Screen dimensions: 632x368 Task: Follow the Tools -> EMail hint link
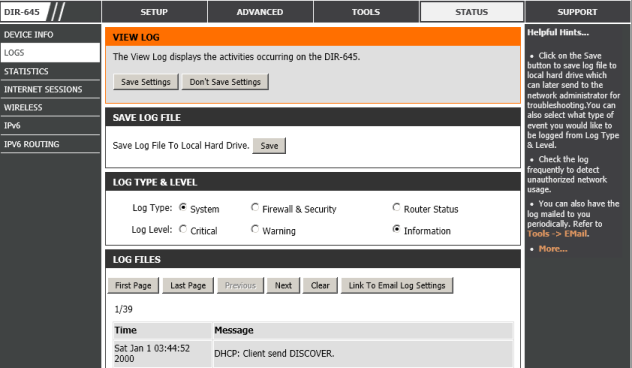(x=558, y=234)
